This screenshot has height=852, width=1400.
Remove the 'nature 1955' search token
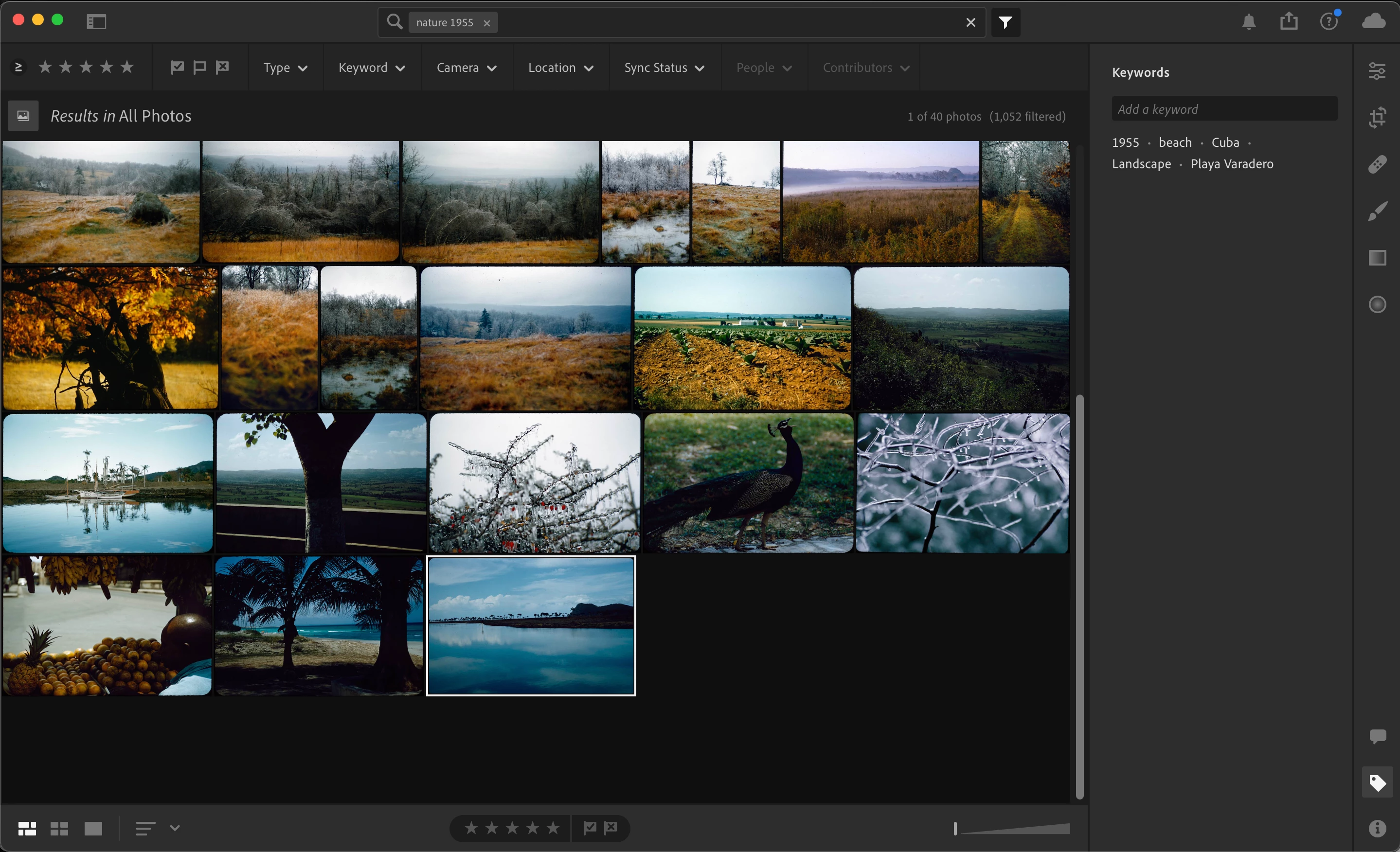point(486,23)
